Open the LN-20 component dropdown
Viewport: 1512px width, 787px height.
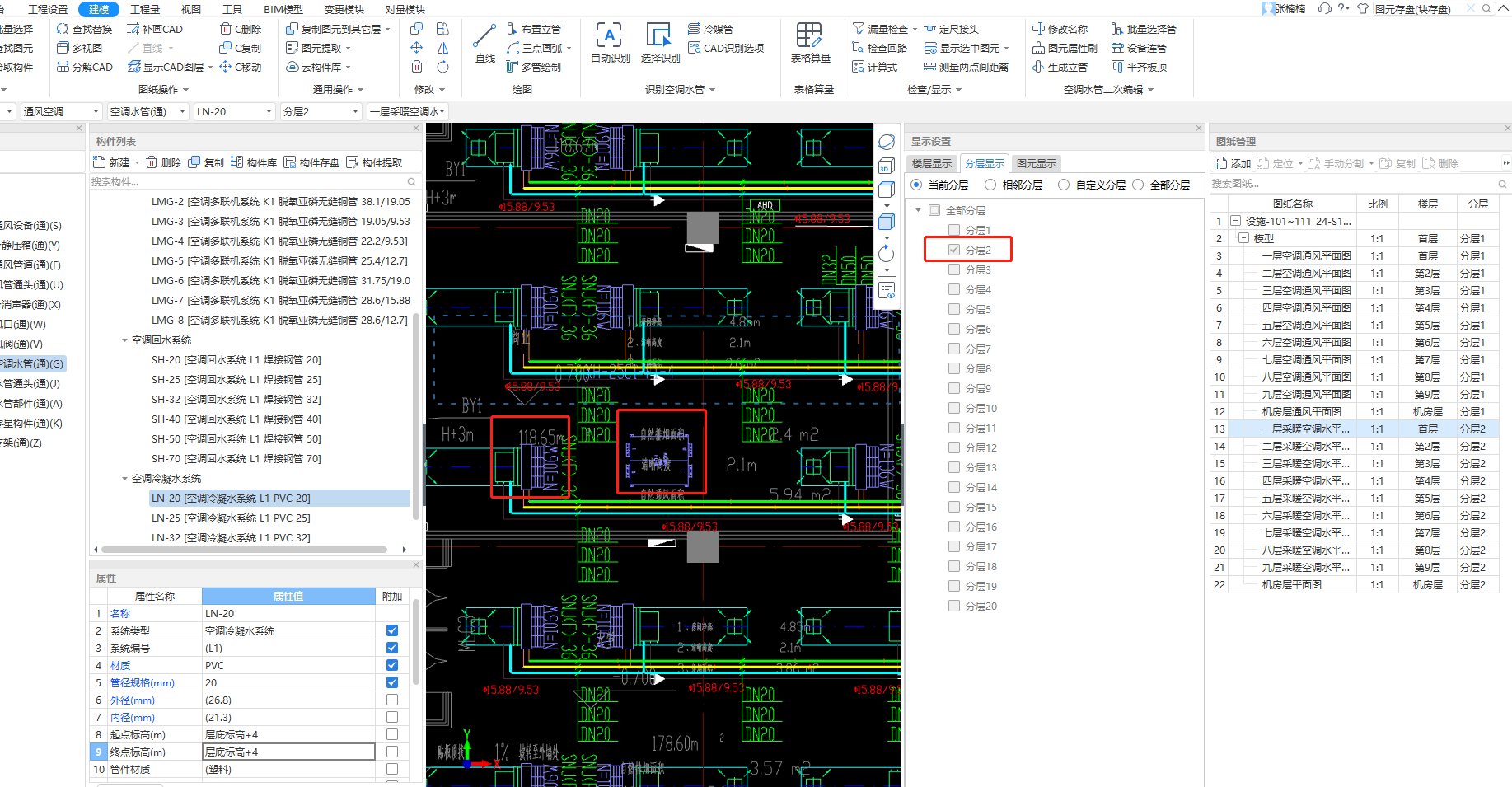point(234,111)
